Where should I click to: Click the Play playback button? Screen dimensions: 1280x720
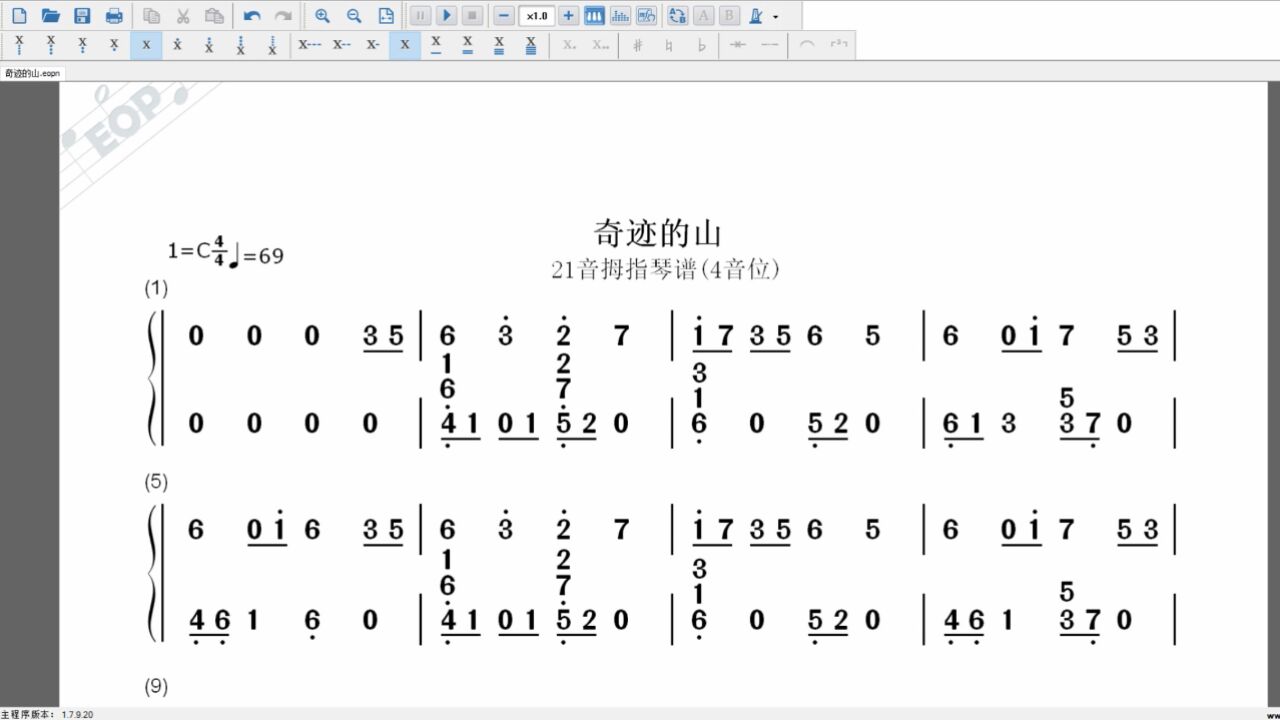click(x=447, y=16)
